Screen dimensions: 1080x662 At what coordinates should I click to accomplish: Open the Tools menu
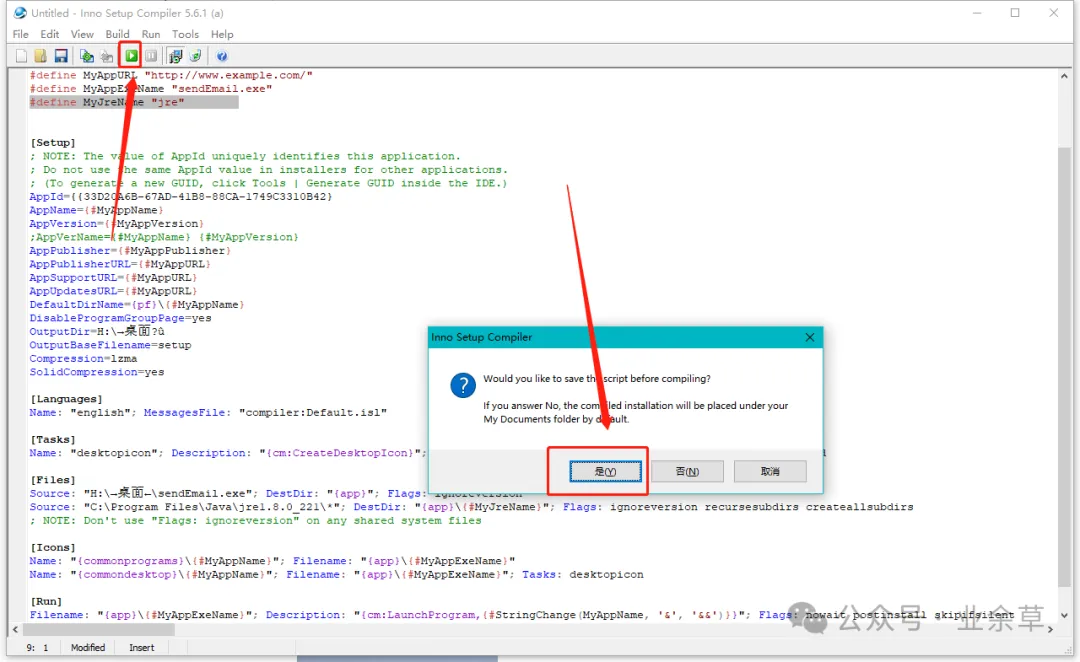click(185, 34)
